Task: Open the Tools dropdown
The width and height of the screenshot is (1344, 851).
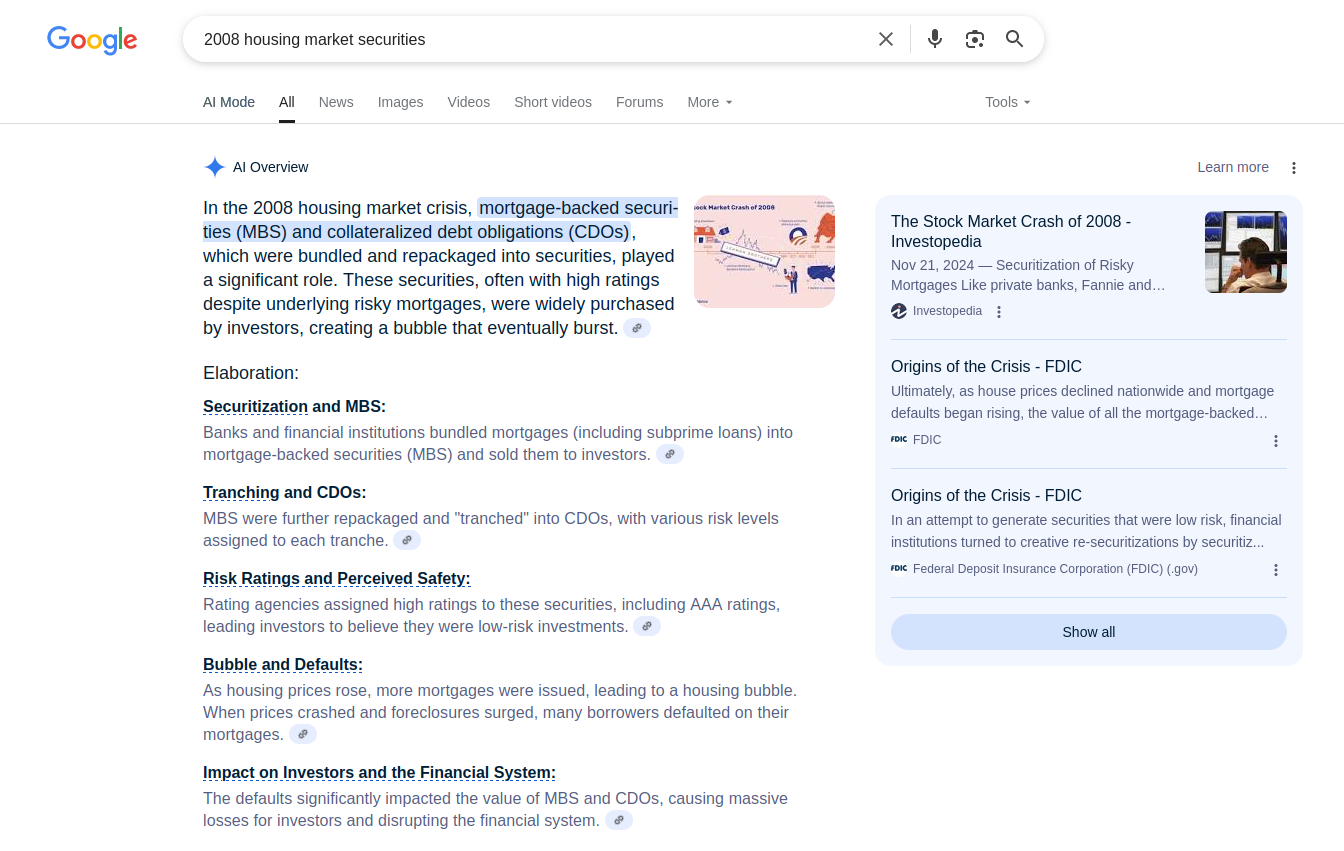Action: click(x=1008, y=102)
